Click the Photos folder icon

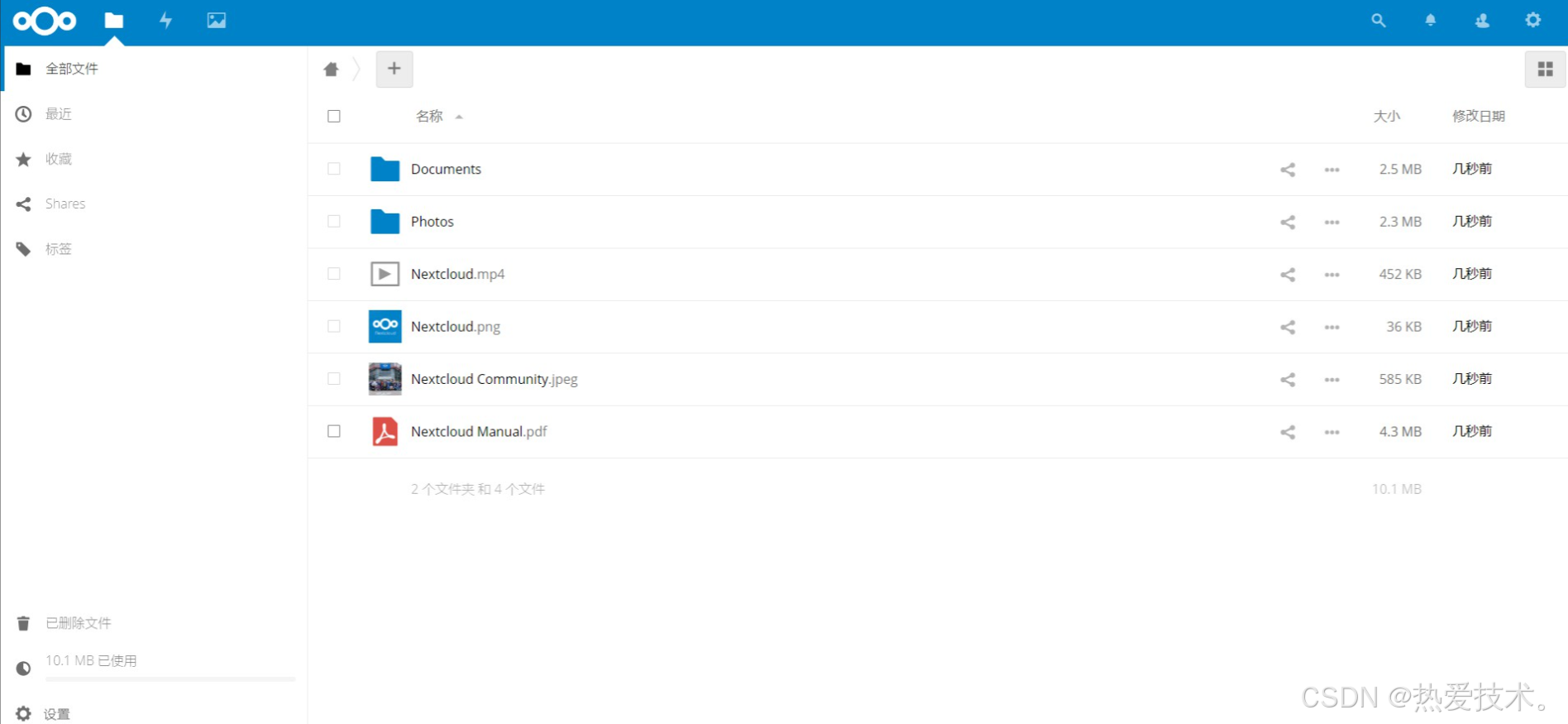pos(385,221)
